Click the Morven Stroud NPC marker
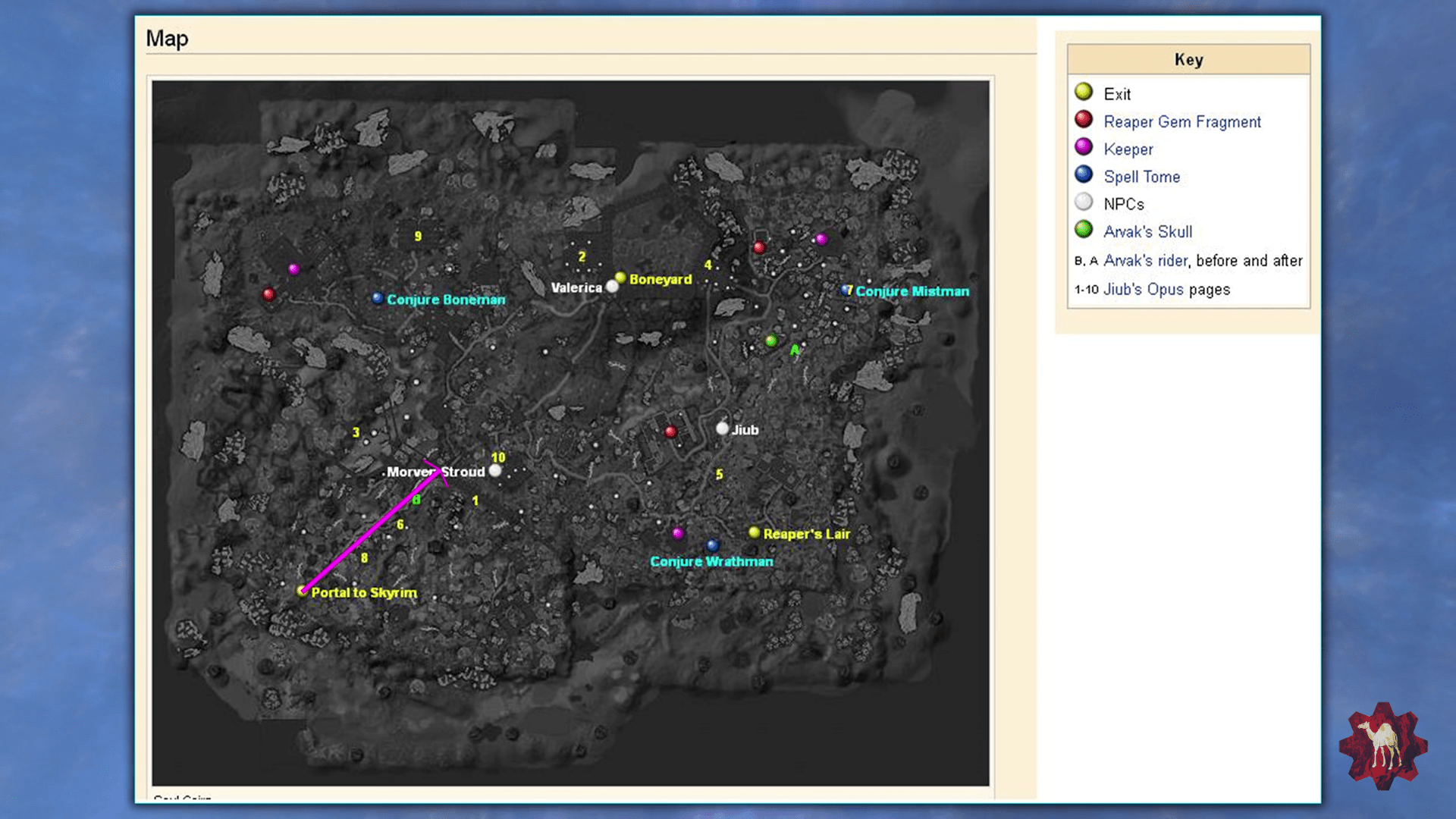 [x=495, y=470]
